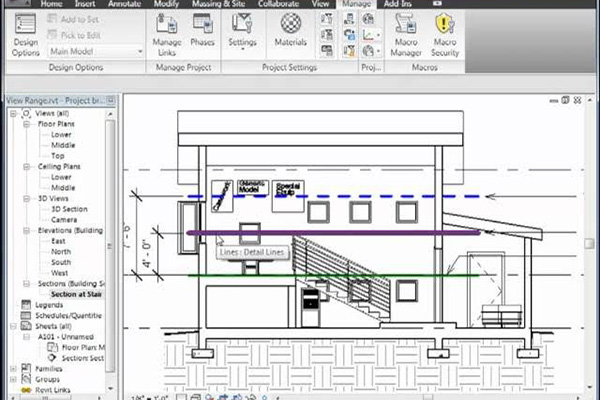Select the blue dashed line in section
Image resolution: width=600 pixels, height=400 pixels.
tap(333, 196)
